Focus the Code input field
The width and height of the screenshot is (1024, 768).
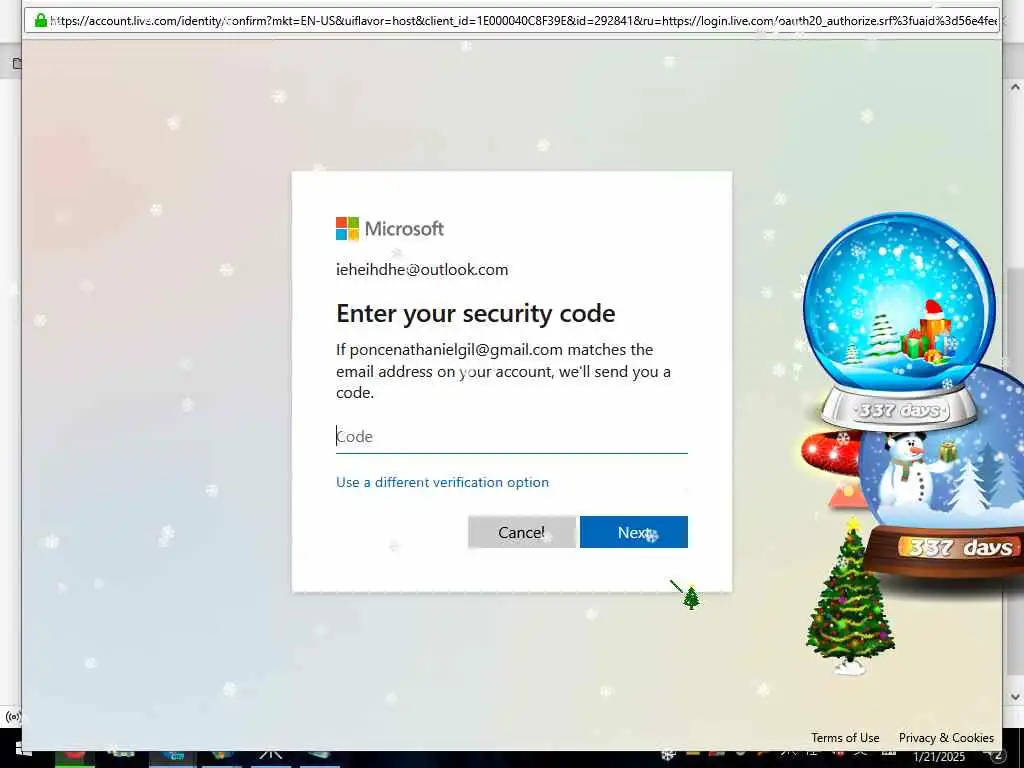pos(511,436)
